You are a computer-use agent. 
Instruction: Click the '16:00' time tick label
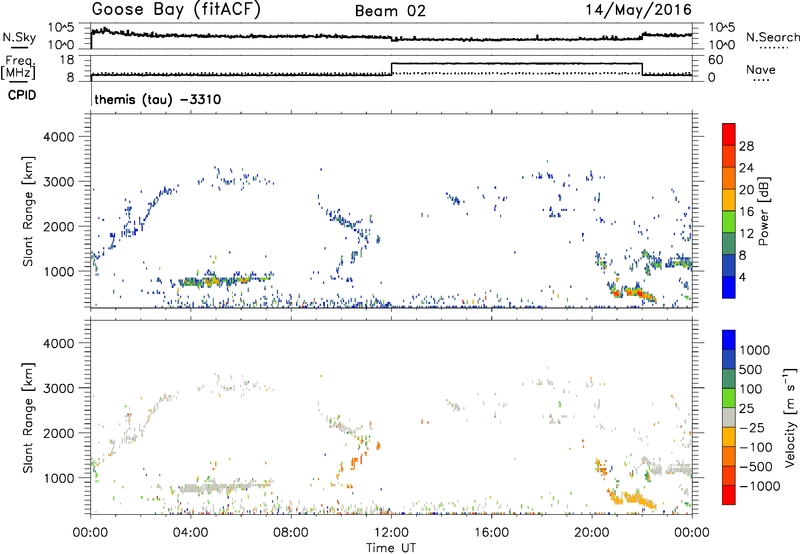click(491, 533)
